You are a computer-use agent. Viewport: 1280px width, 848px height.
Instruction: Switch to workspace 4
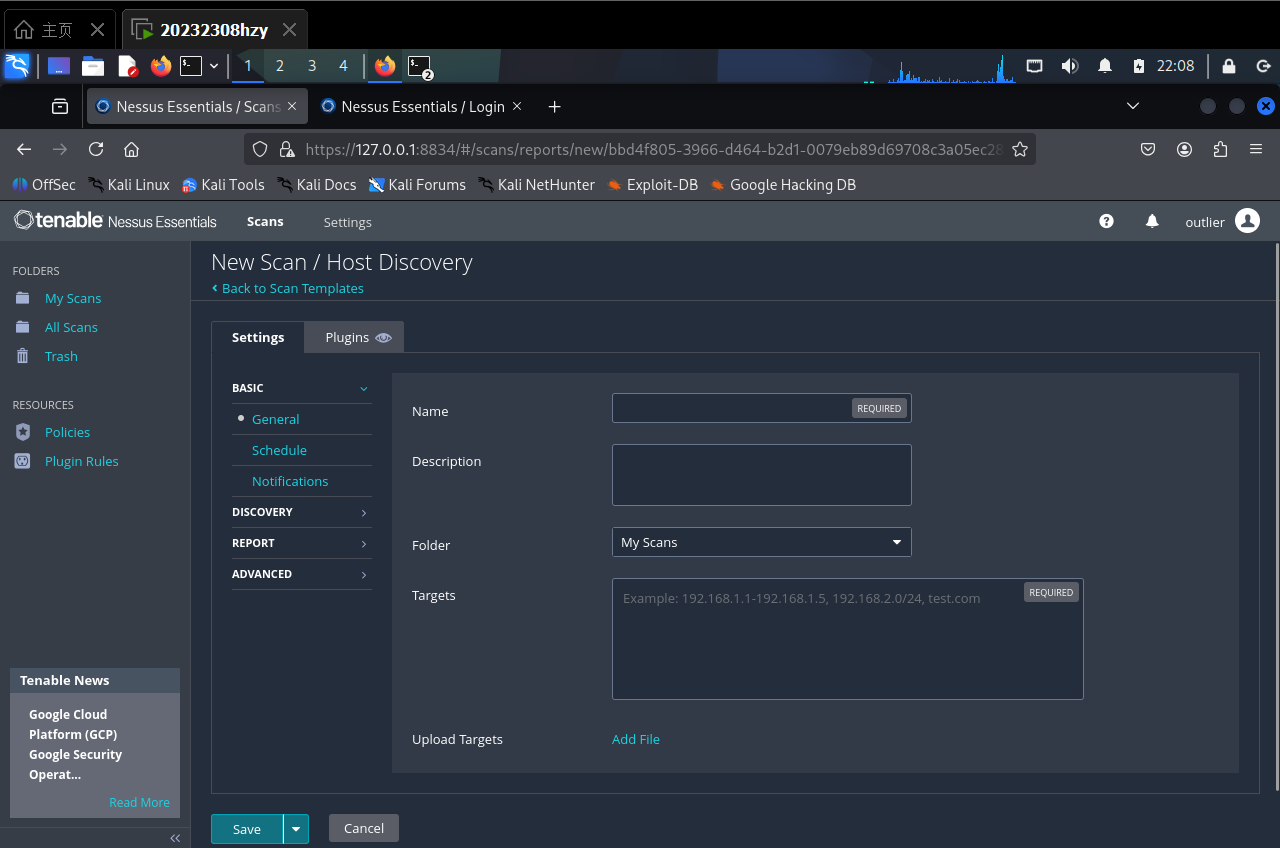click(x=343, y=66)
